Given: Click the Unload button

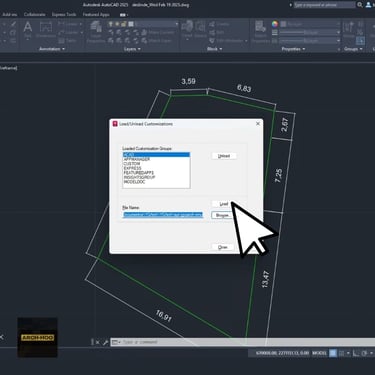Looking at the screenshot, I should coord(224,156).
